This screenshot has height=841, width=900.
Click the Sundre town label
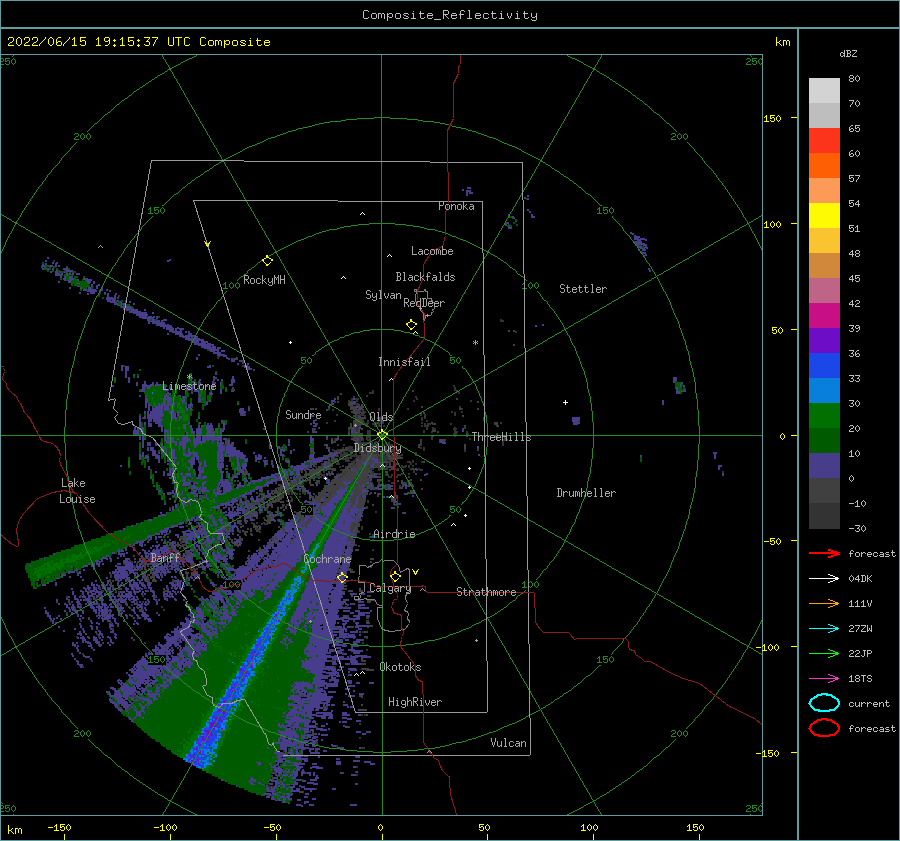tap(303, 414)
